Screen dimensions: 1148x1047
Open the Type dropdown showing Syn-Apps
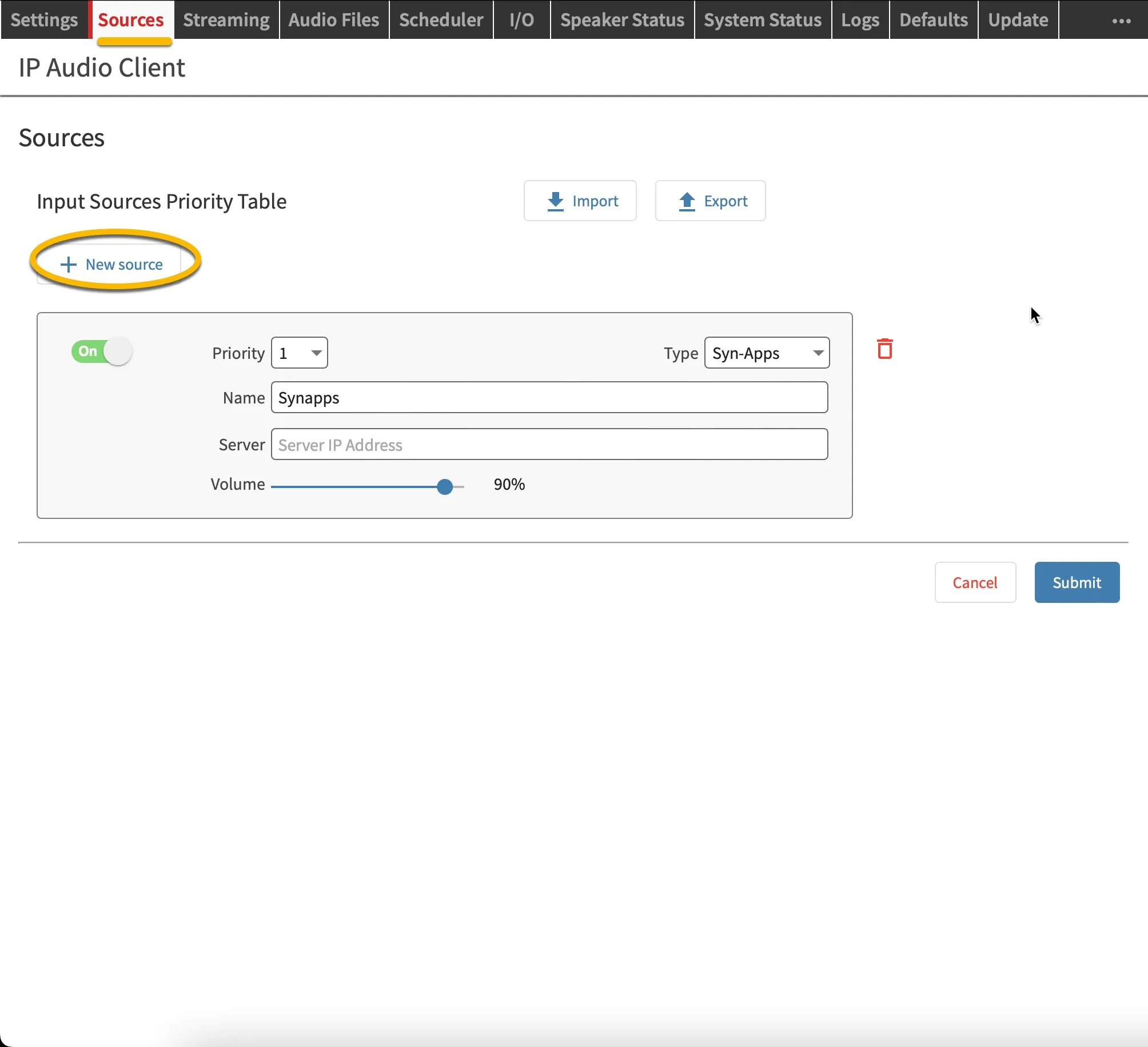767,353
